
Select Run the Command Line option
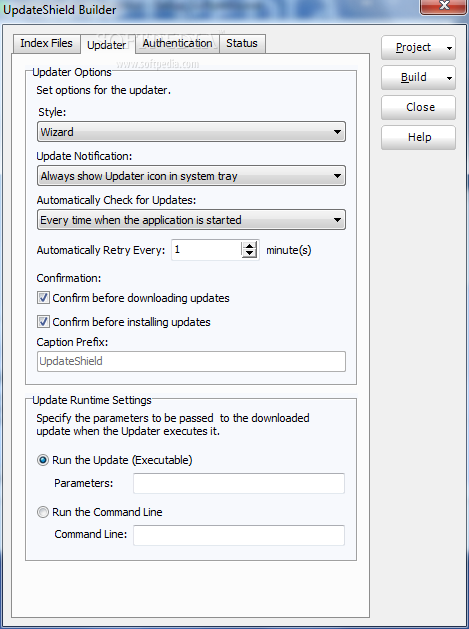(43, 512)
